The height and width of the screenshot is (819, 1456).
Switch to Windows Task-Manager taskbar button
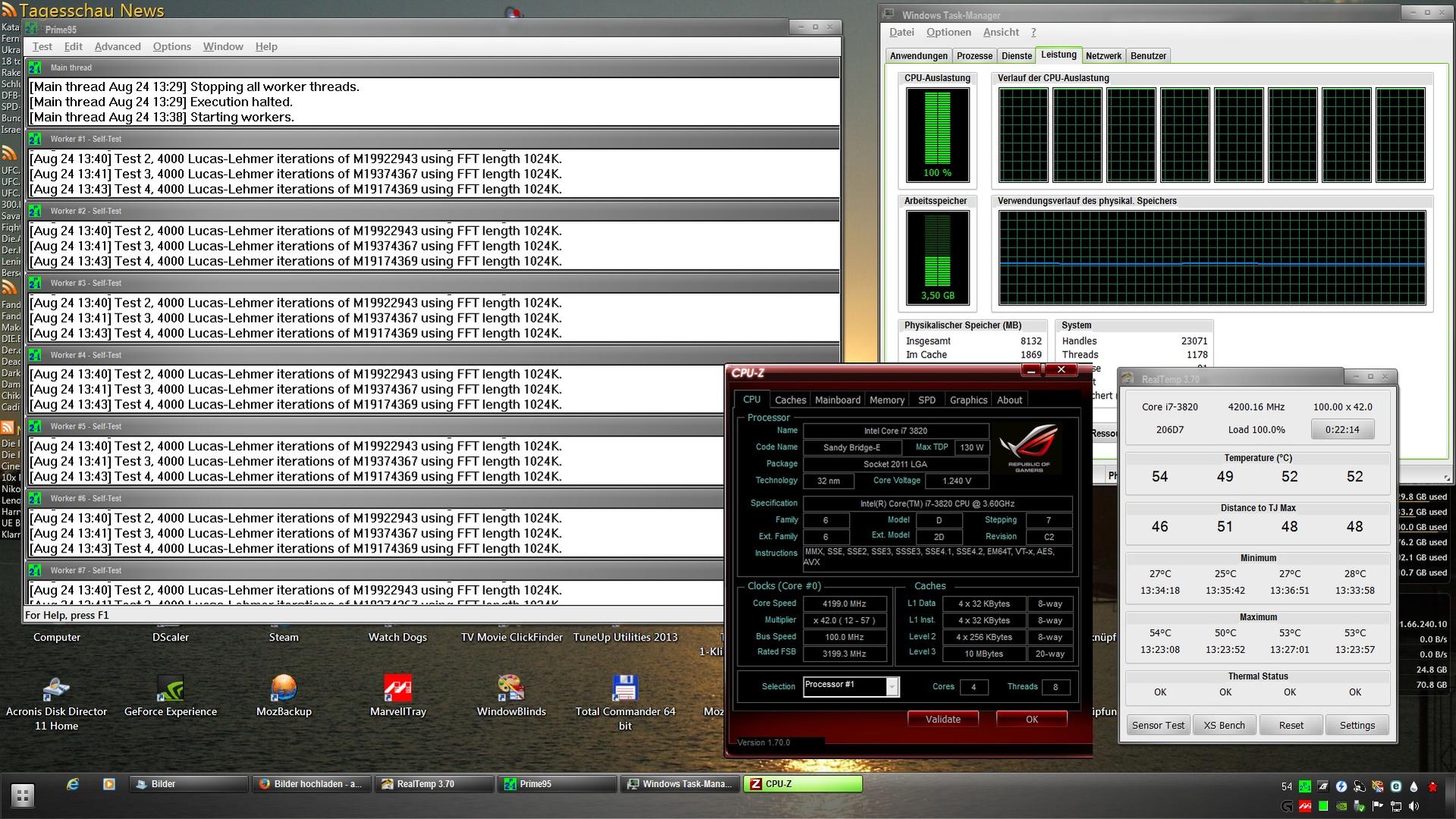[x=681, y=784]
